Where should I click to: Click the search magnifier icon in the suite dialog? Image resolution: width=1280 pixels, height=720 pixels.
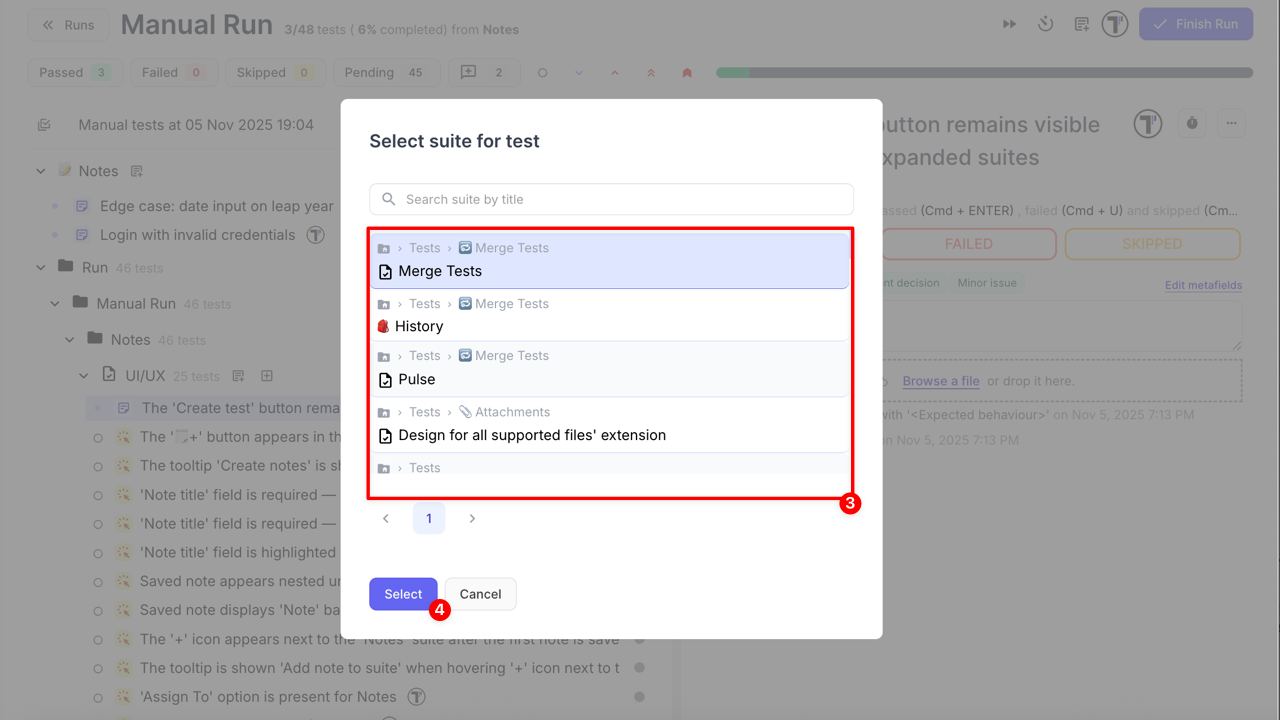387,198
